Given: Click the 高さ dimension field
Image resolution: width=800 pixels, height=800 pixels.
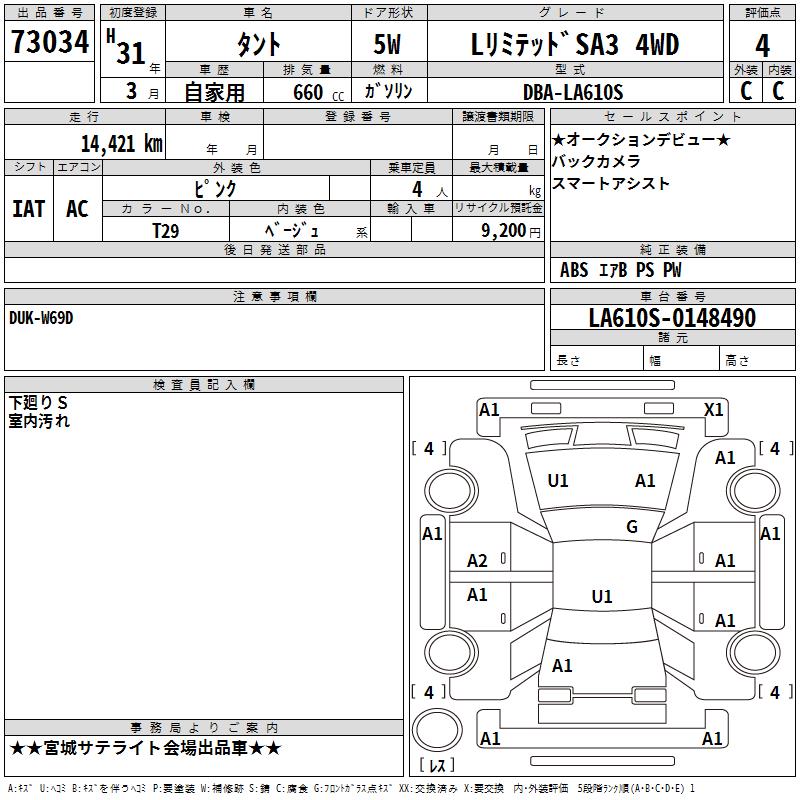Looking at the screenshot, I should 757,358.
